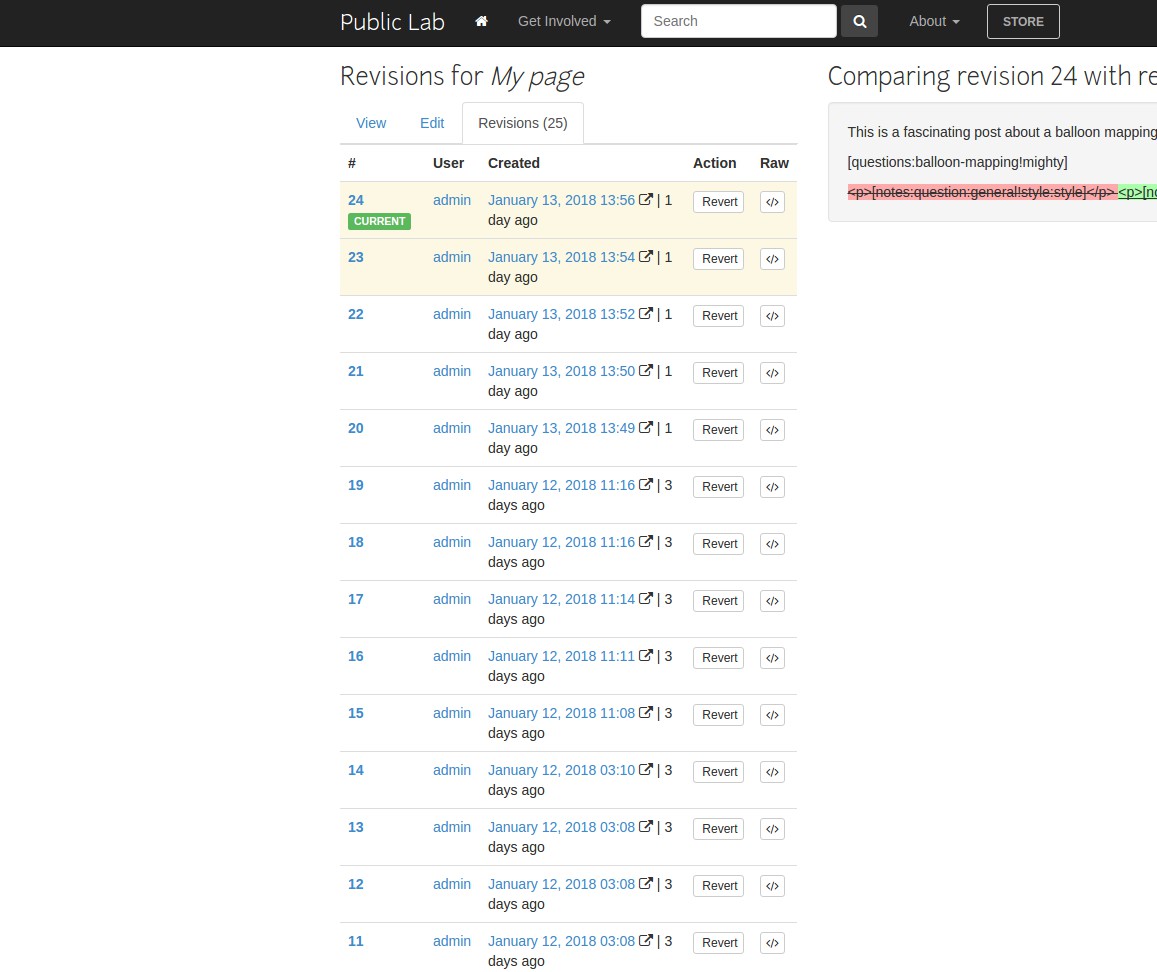Open January 13, 2018 13:56 date link
The image size is (1157, 972).
561,200
